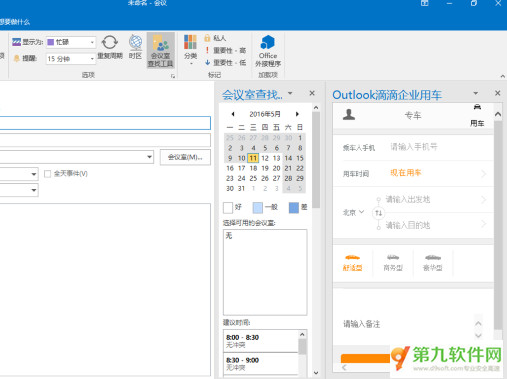Click the Tell me (想要做什么) box
The image size is (507, 379).
(x=15, y=22)
